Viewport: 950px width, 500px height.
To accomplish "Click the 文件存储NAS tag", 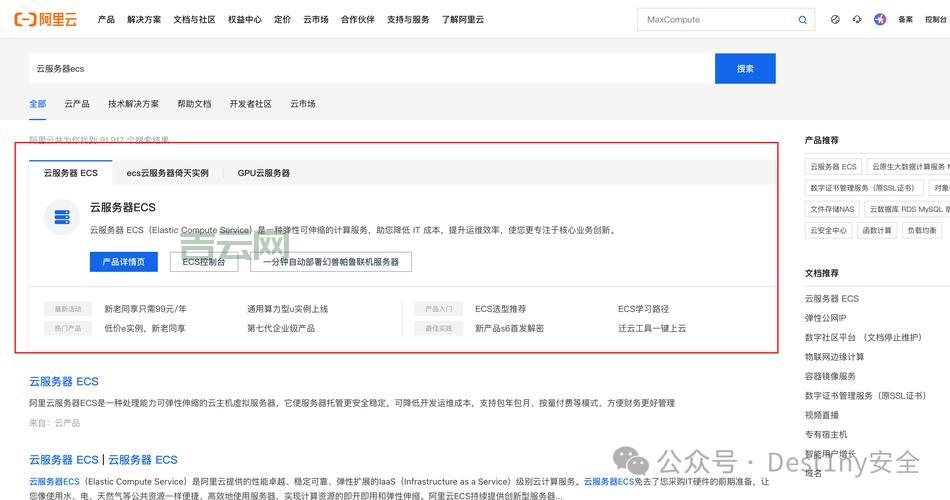I will click(x=832, y=209).
